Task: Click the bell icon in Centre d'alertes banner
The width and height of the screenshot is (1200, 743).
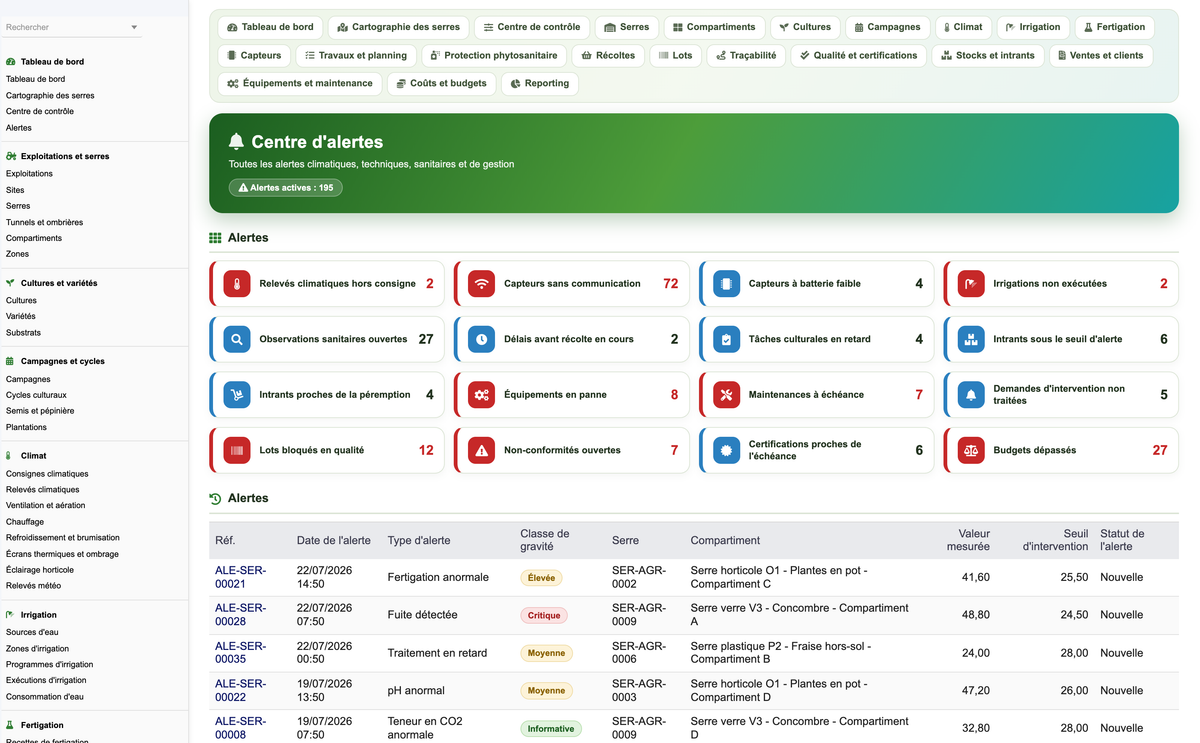Action: pyautogui.click(x=236, y=142)
